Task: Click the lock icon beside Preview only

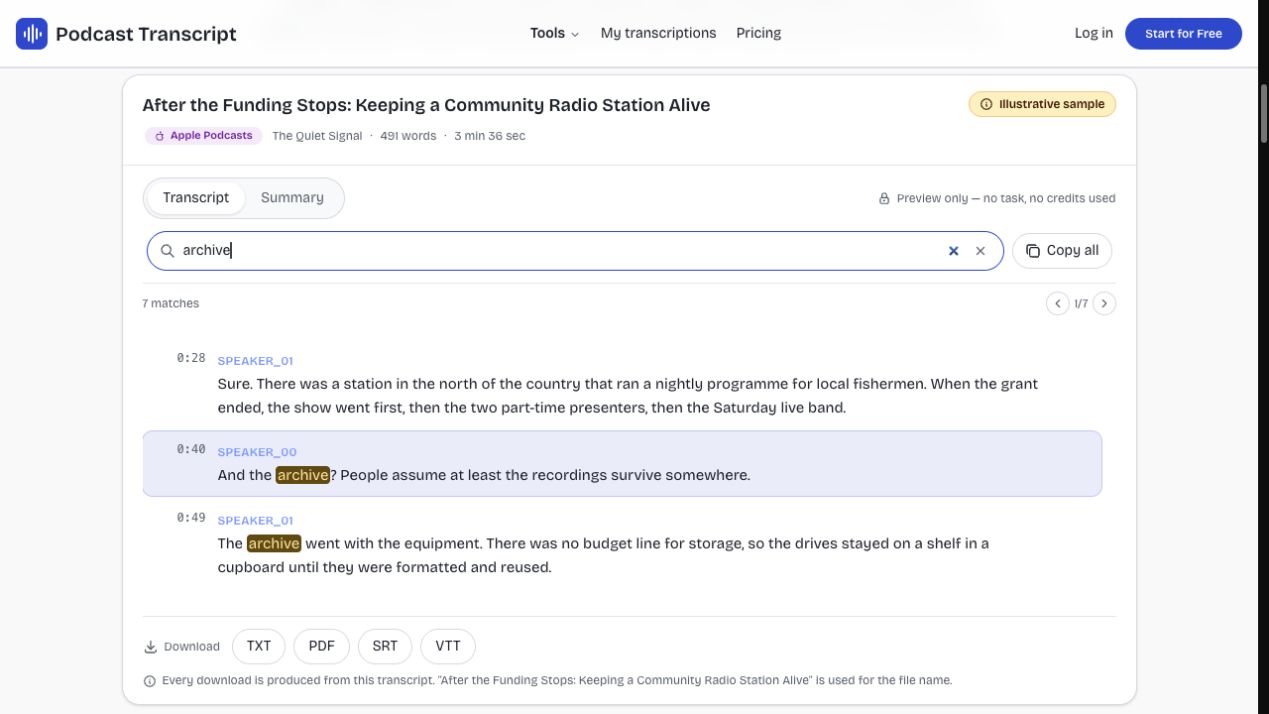Action: tap(884, 199)
